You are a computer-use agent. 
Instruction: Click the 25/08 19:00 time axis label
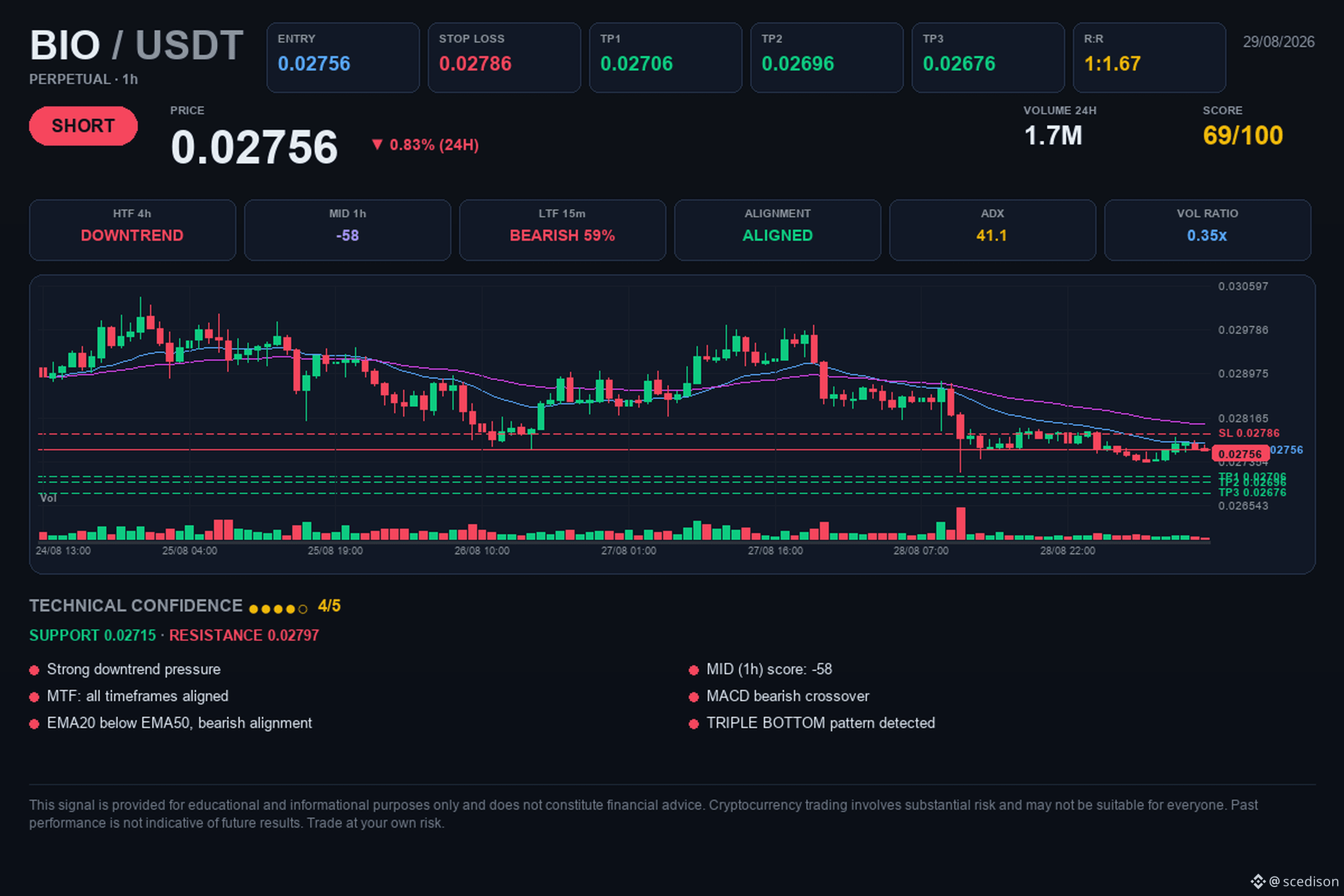click(x=335, y=551)
